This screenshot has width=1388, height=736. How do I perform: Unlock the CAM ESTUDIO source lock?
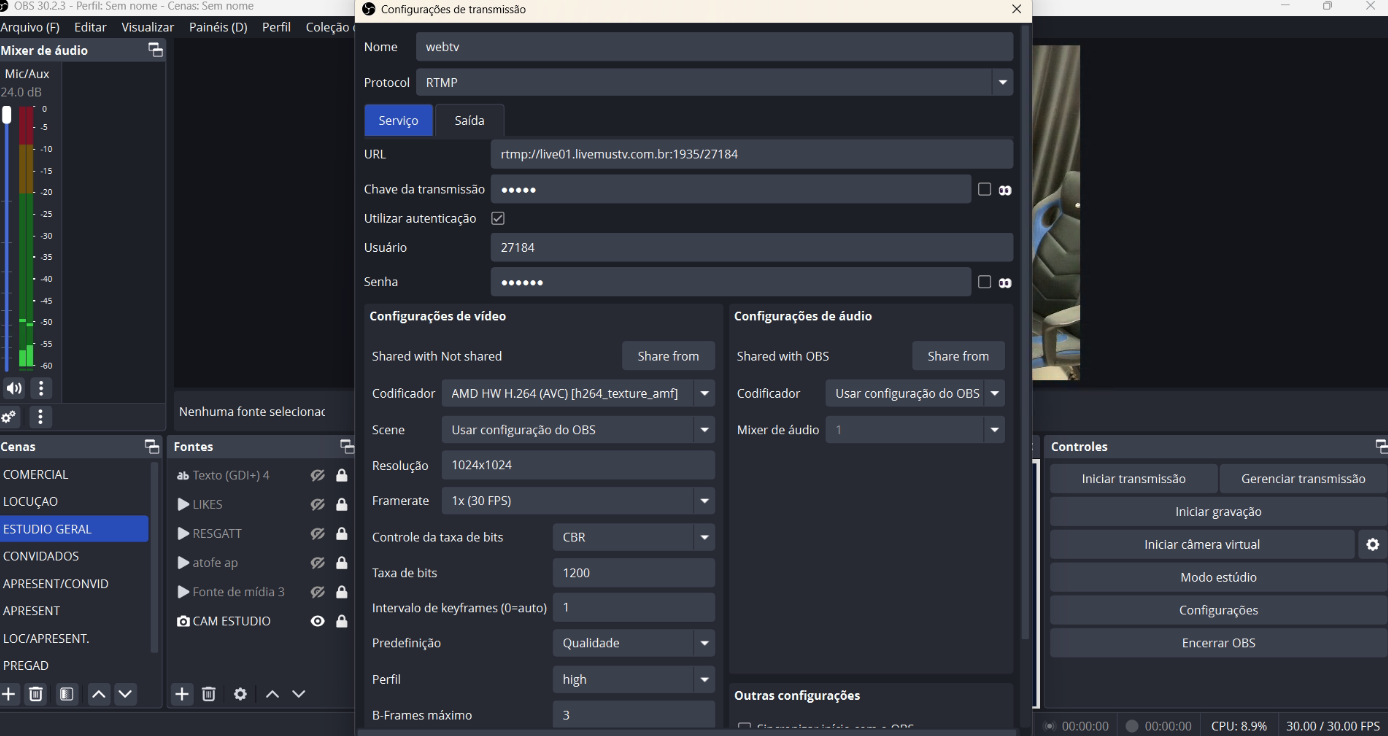[x=342, y=621]
